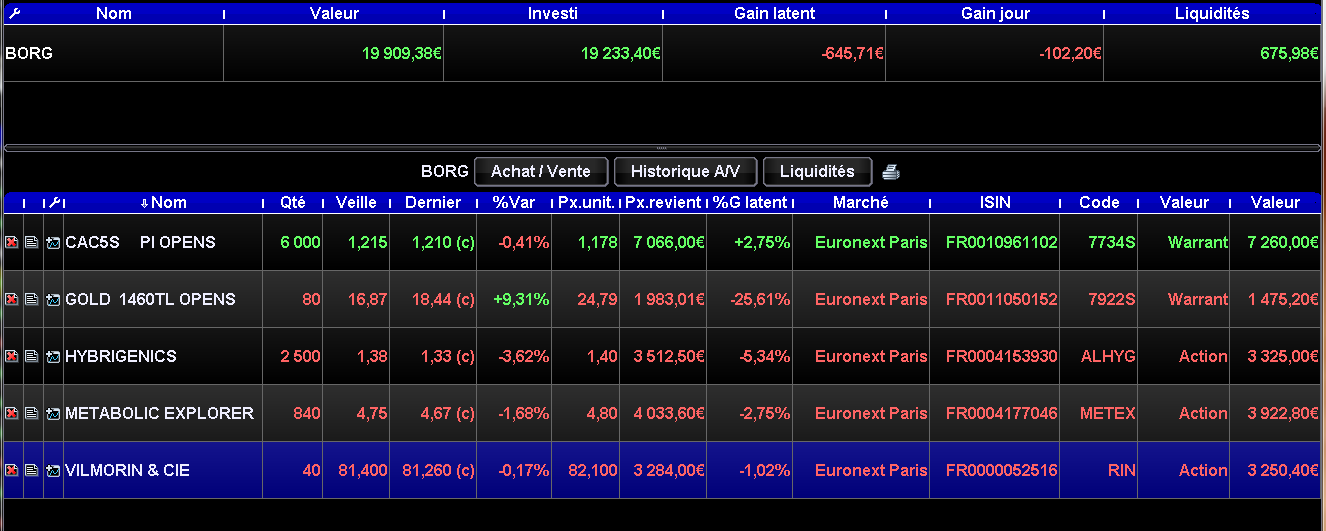Delete the CAC5S PI OPENS position
The width and height of the screenshot is (1326, 531).
[12, 242]
